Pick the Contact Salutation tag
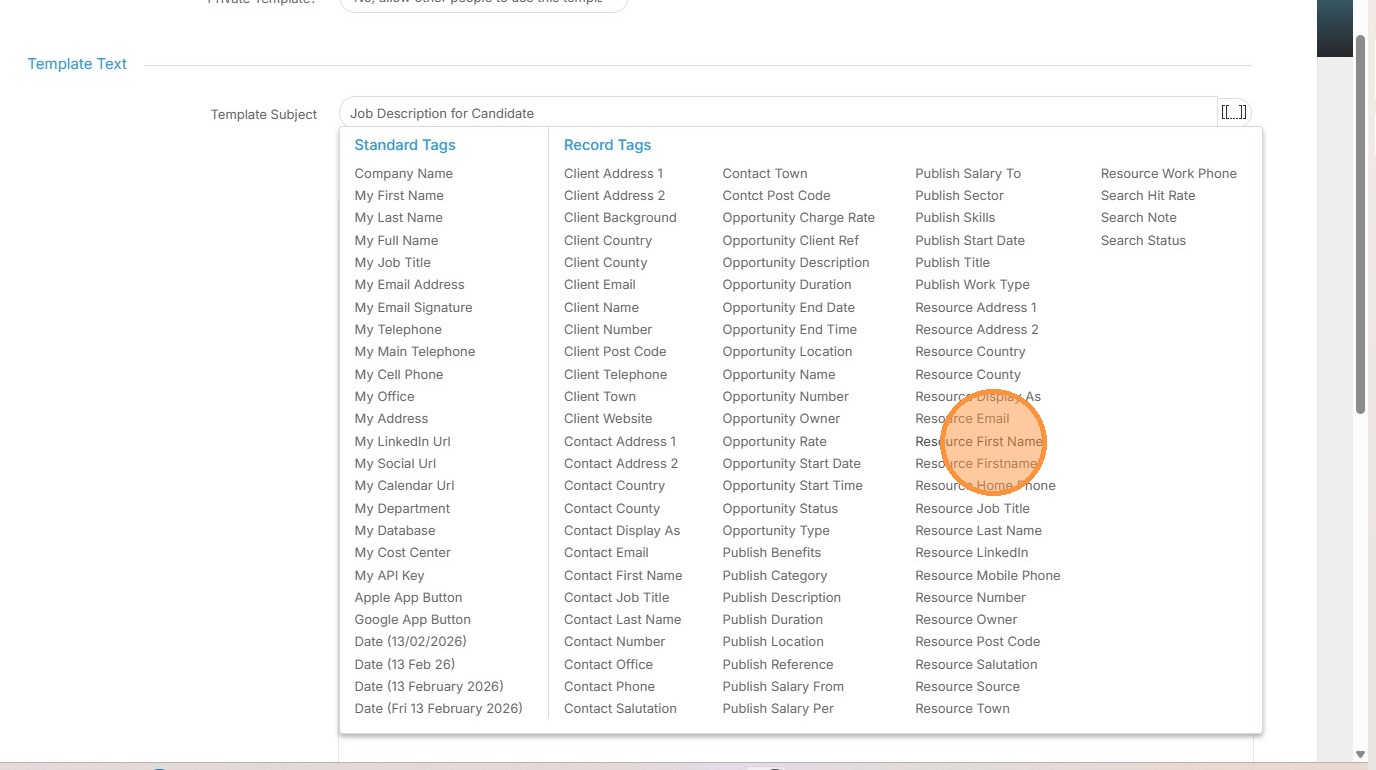 tap(621, 708)
